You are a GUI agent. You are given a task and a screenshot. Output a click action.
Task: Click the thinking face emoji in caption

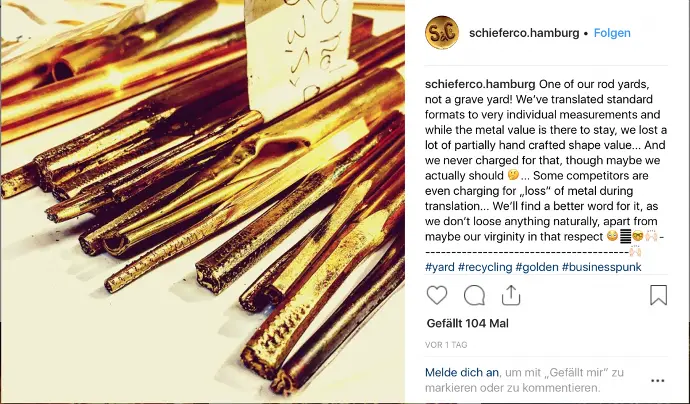coord(513,175)
